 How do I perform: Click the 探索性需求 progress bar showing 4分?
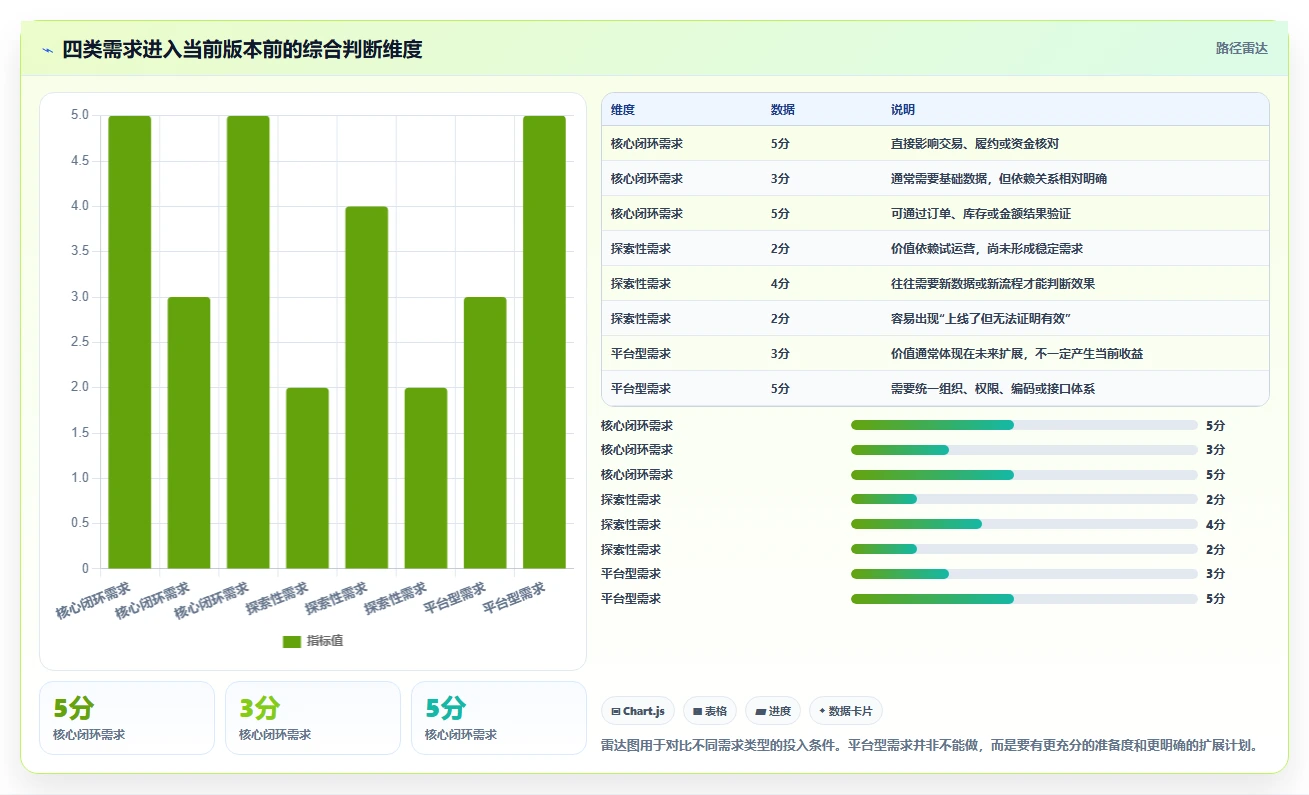coord(1024,525)
